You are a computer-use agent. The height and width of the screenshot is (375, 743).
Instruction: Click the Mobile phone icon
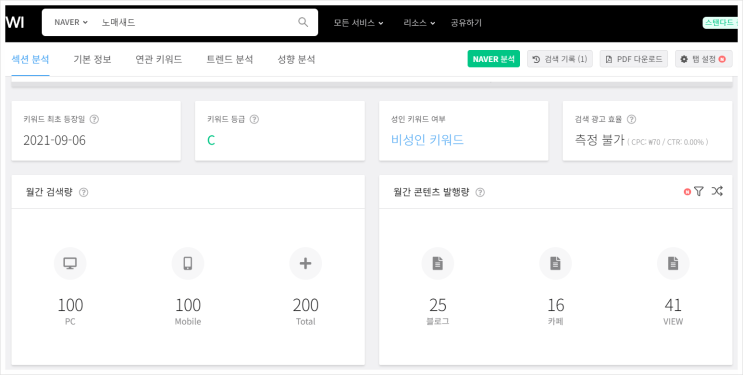click(188, 264)
